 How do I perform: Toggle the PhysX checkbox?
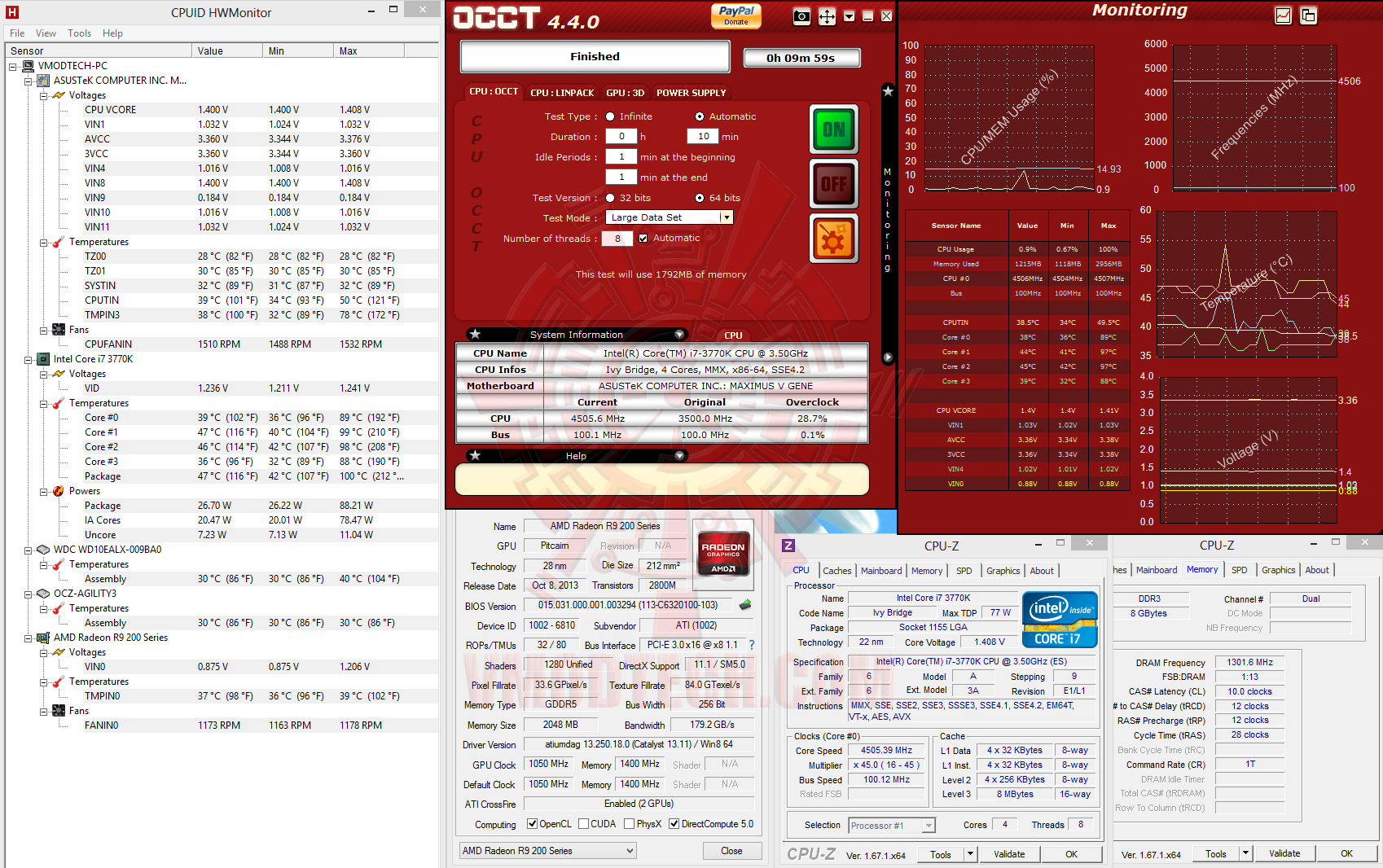pos(630,824)
